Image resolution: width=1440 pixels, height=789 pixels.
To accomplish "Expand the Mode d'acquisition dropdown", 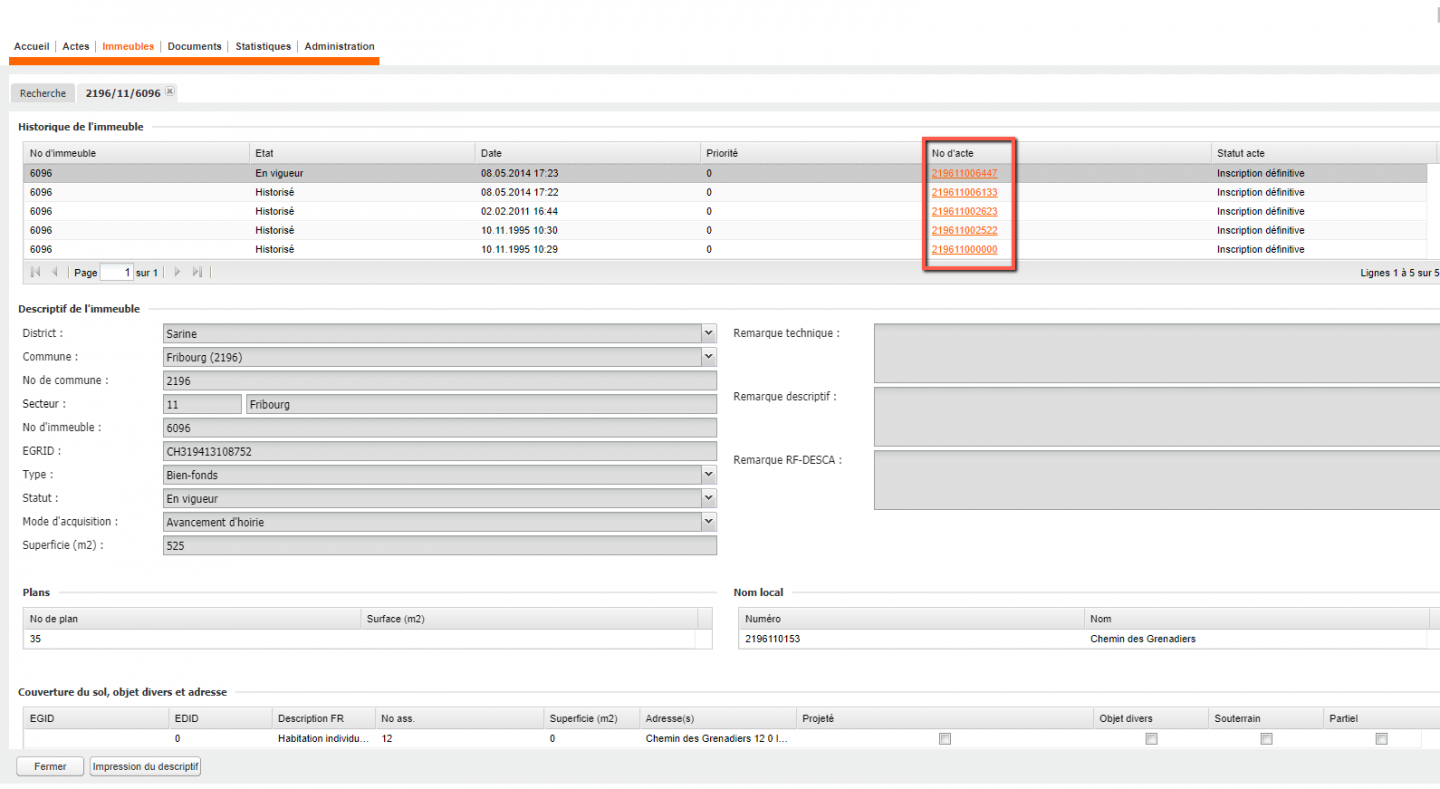I will click(x=709, y=521).
